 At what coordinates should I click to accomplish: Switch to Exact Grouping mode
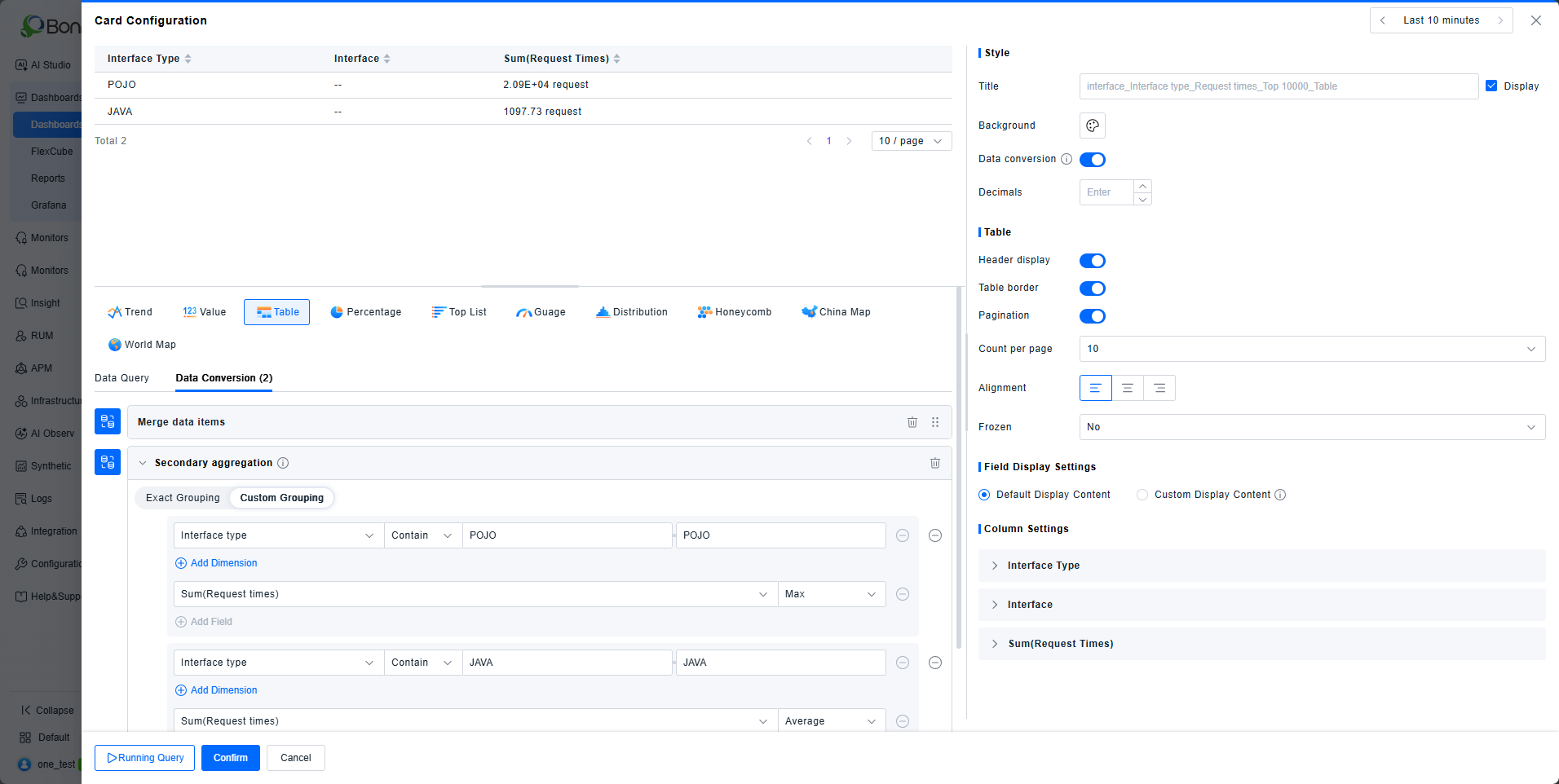point(183,498)
